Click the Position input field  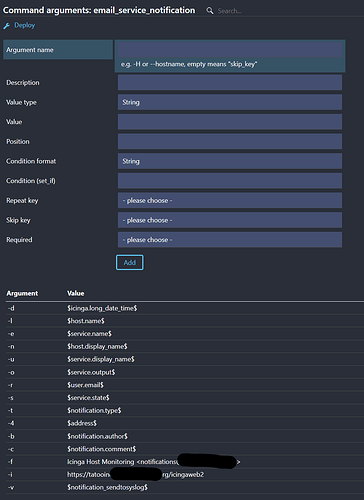click(230, 141)
